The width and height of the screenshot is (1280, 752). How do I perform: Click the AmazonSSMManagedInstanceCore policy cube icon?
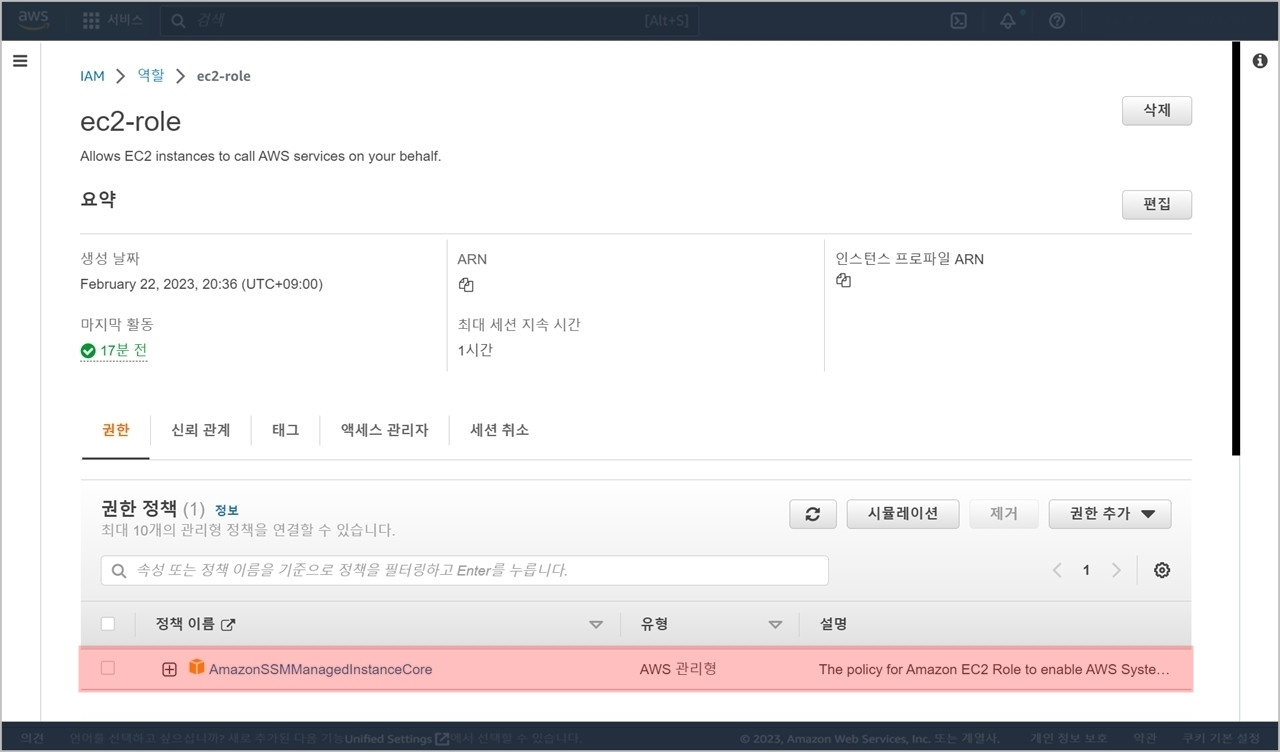(197, 667)
